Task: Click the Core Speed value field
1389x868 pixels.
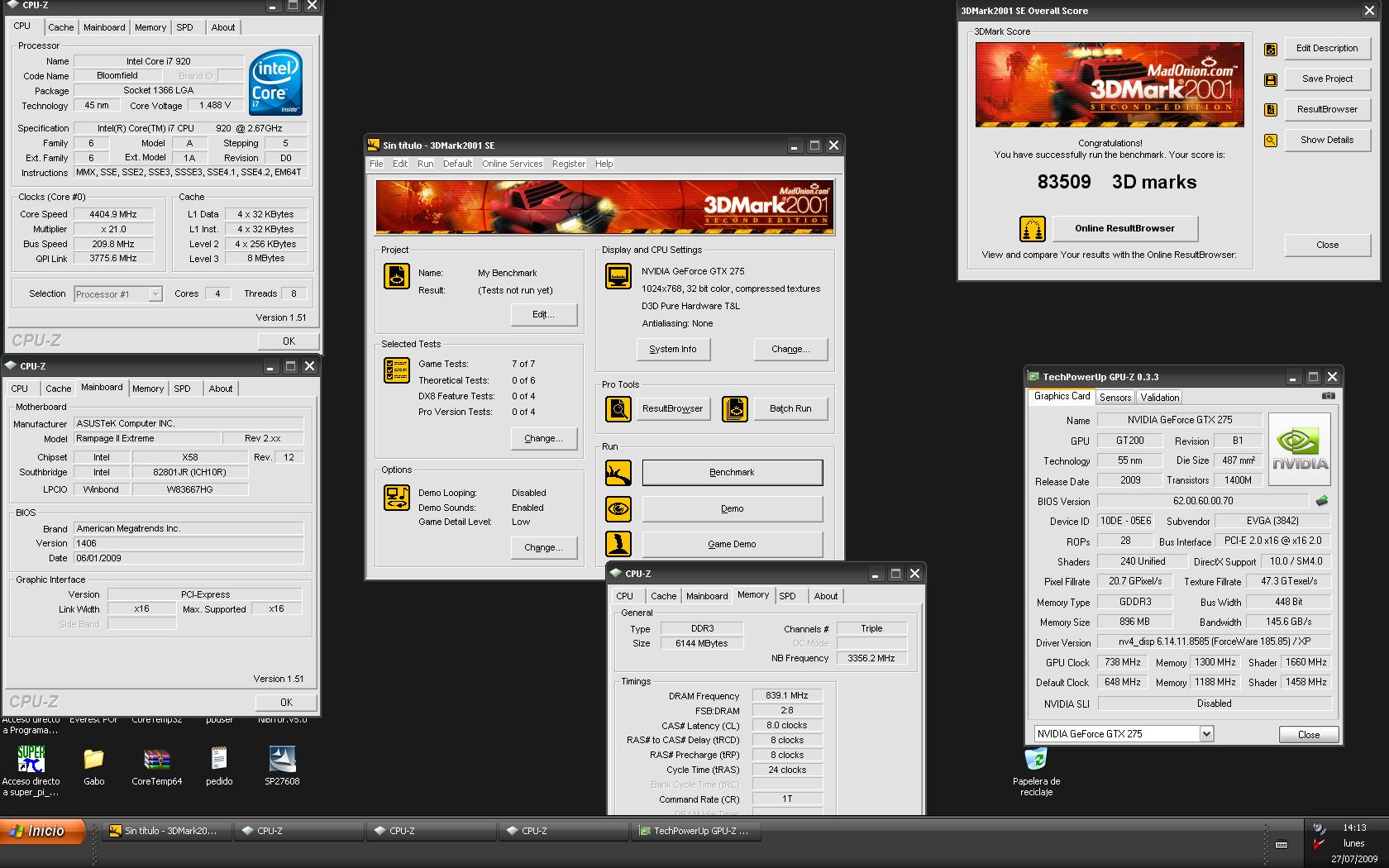Action: [113, 214]
